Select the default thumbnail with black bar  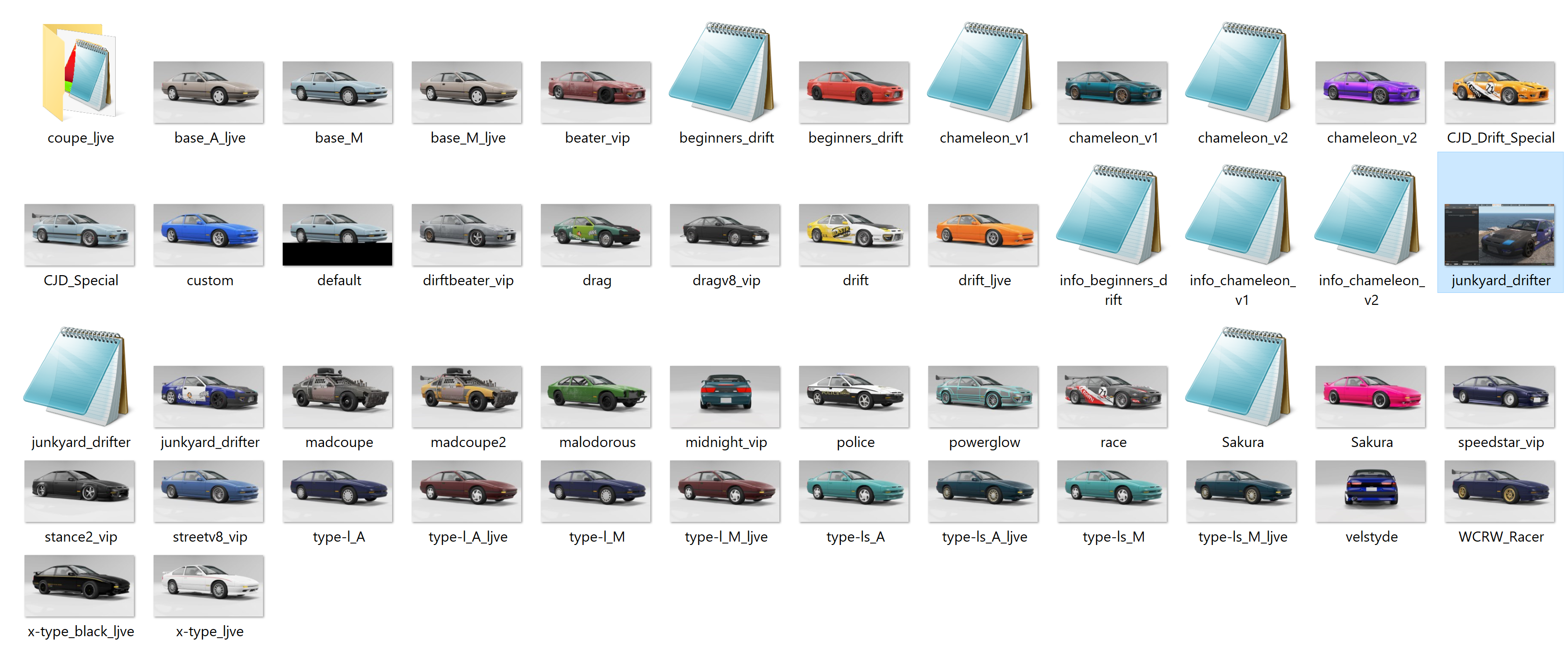point(338,235)
